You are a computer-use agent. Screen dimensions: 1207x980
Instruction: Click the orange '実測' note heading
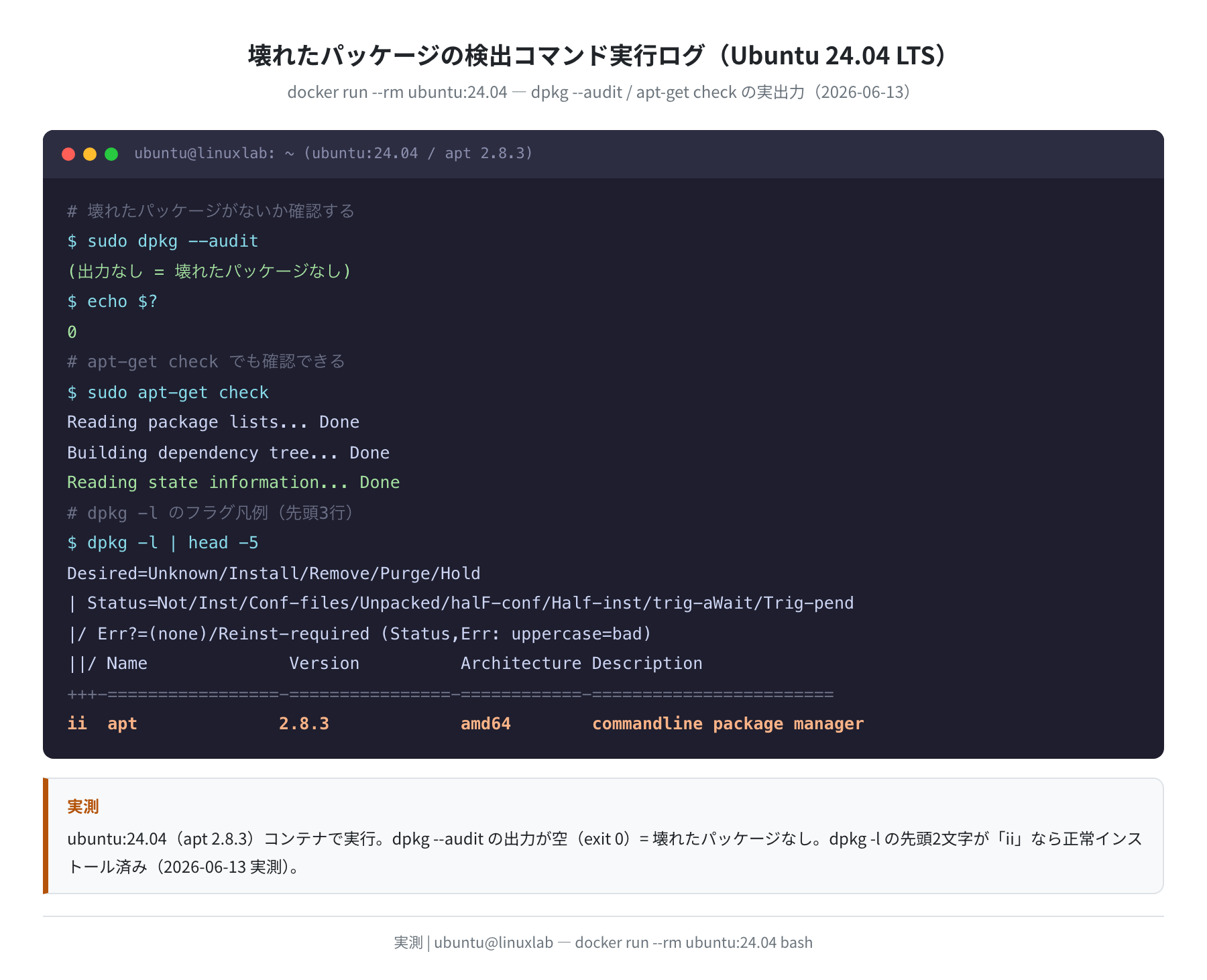pos(83,806)
